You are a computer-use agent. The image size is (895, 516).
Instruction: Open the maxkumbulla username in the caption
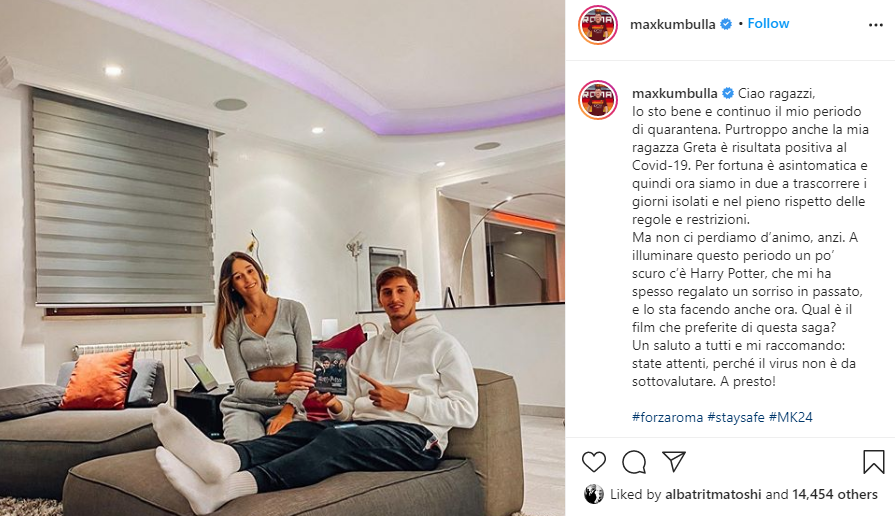pyautogui.click(x=675, y=93)
